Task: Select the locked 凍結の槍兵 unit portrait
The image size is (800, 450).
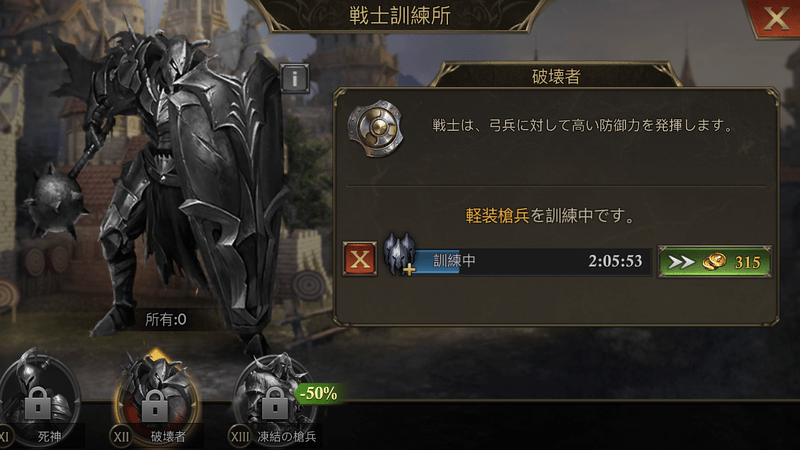Action: [274, 394]
